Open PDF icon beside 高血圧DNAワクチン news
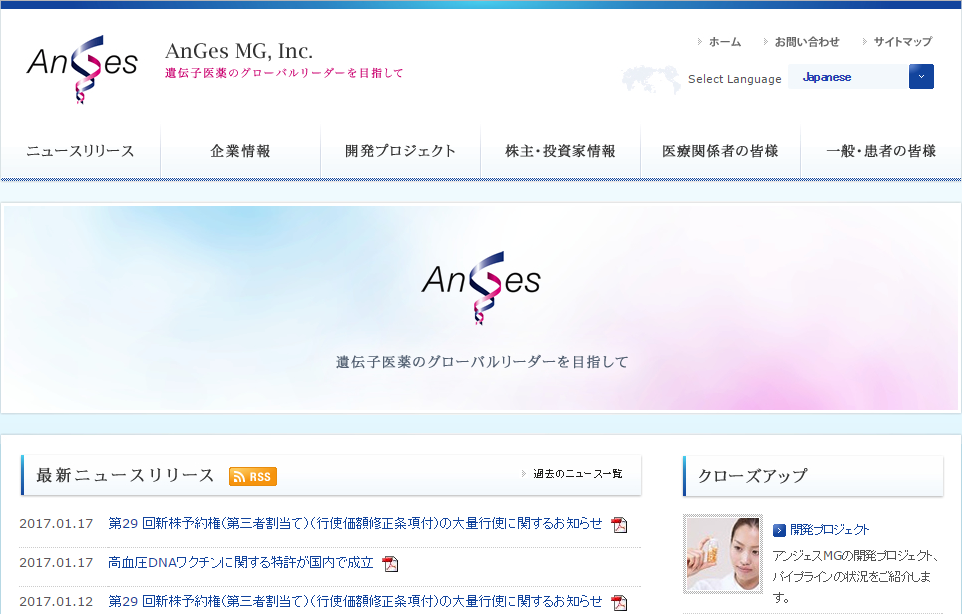Screen dimensions: 962x614 (390, 563)
